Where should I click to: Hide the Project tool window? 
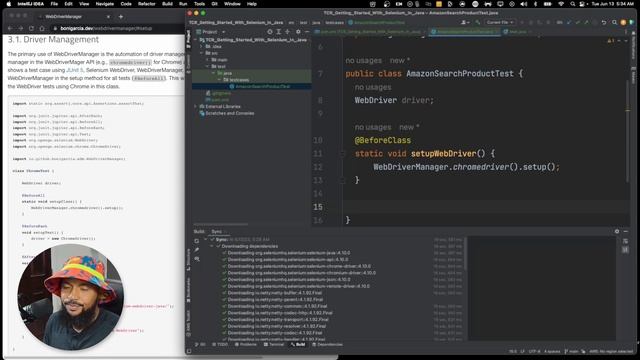pyautogui.click(x=307, y=31)
